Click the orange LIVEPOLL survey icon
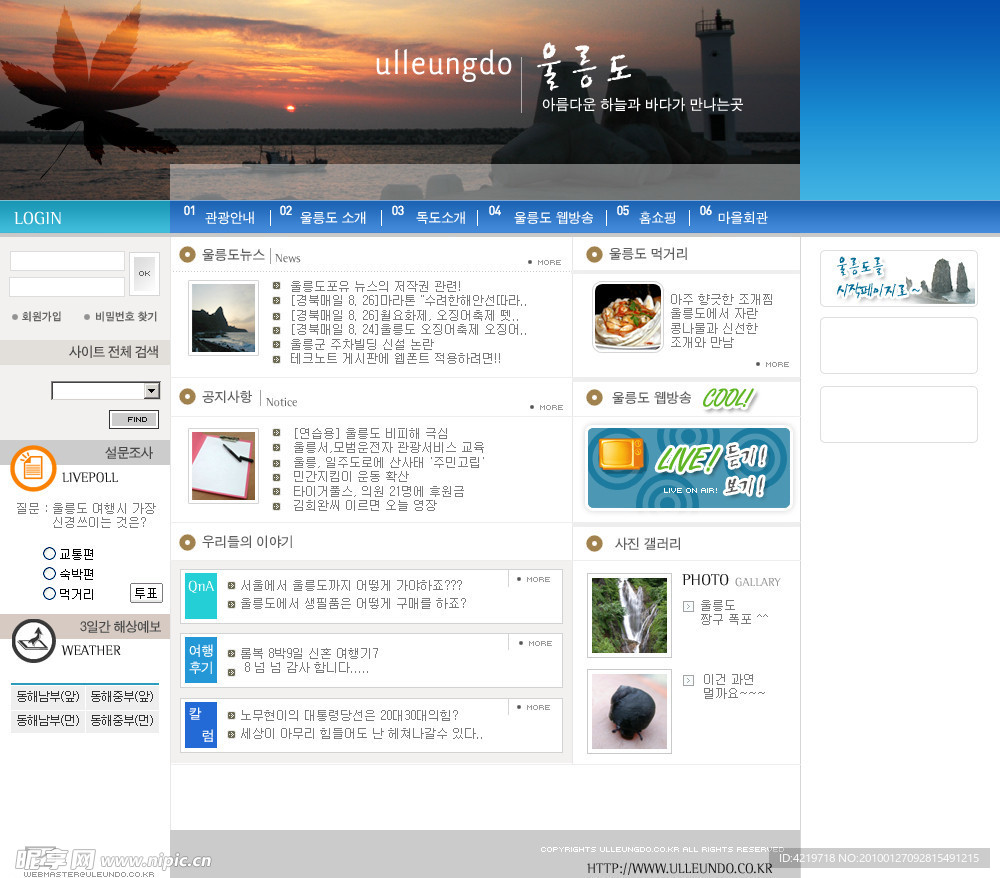 (33, 468)
